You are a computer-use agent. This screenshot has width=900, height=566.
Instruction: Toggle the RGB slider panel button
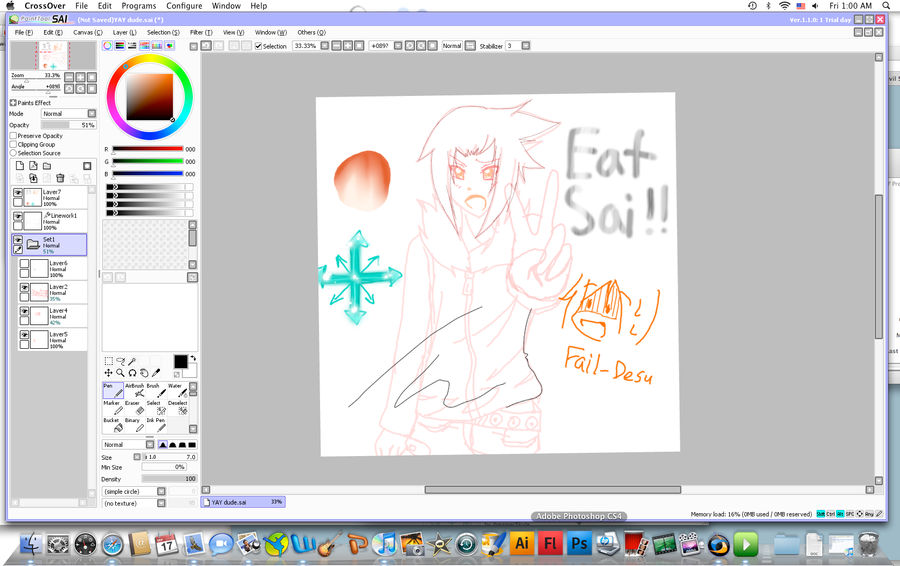pyautogui.click(x=120, y=46)
